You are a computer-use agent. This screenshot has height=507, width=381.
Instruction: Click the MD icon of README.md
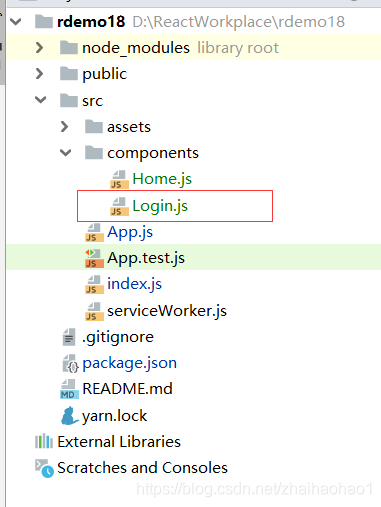[69, 389]
